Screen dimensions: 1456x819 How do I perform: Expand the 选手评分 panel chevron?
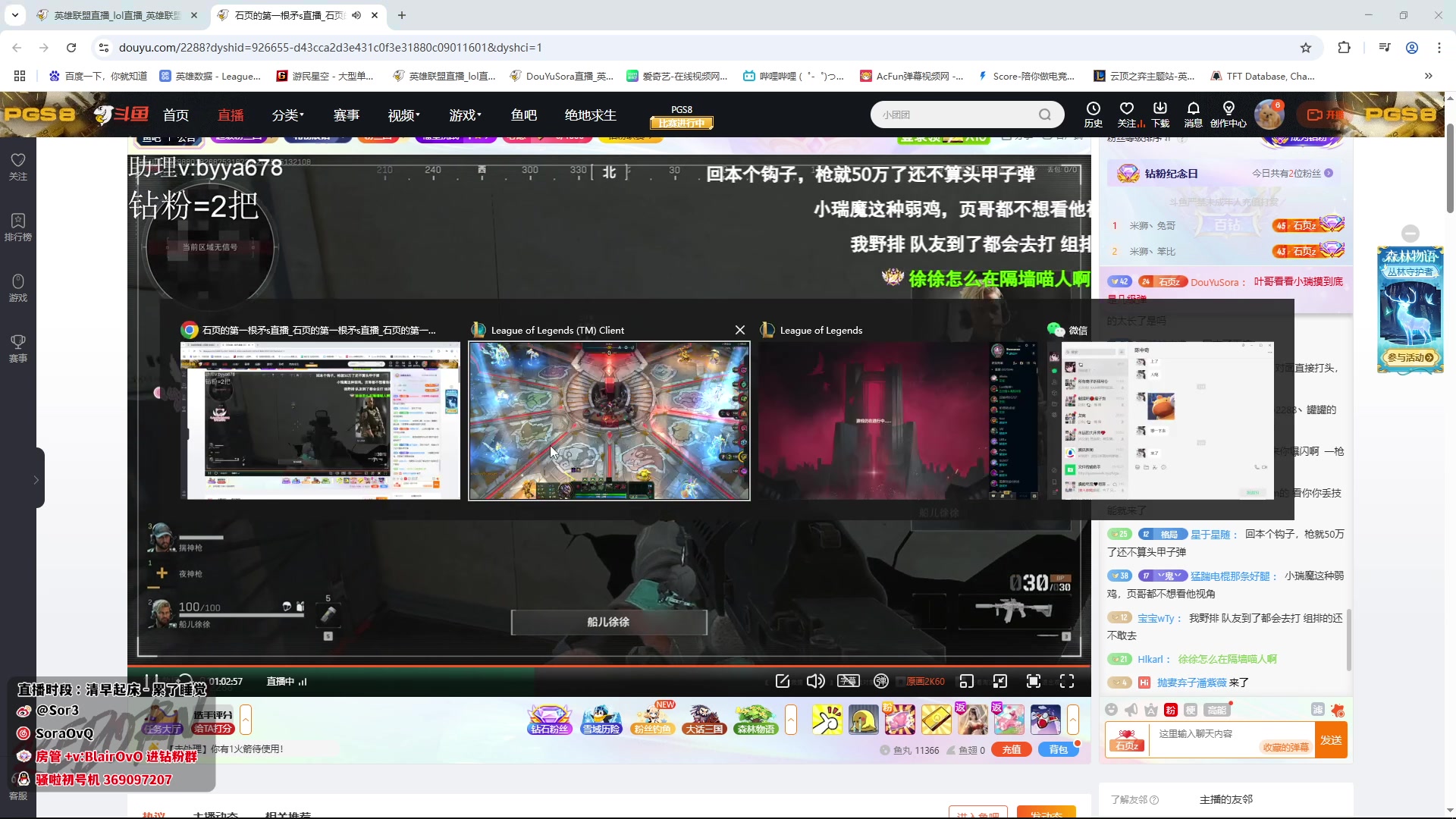(x=246, y=720)
